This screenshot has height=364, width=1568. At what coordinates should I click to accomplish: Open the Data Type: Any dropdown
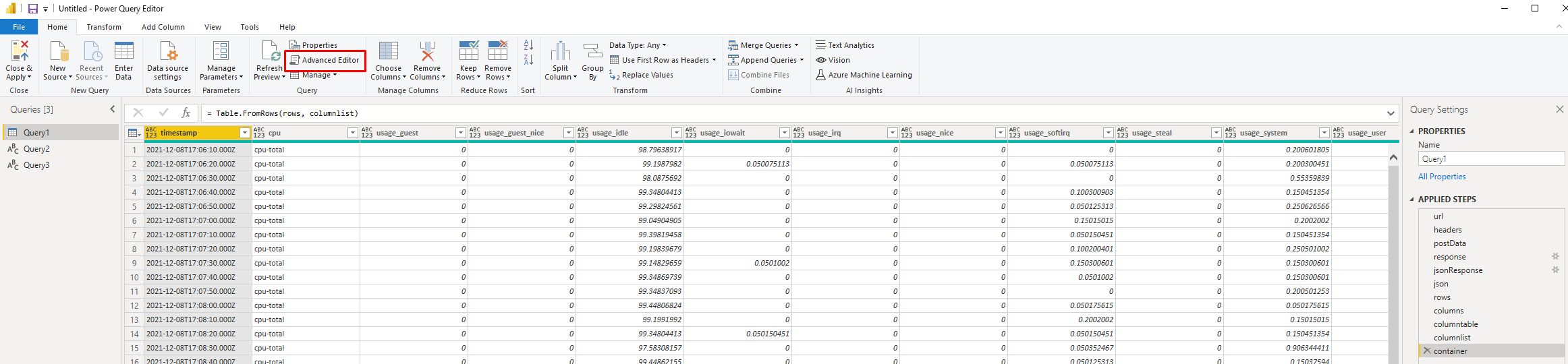pyautogui.click(x=638, y=45)
